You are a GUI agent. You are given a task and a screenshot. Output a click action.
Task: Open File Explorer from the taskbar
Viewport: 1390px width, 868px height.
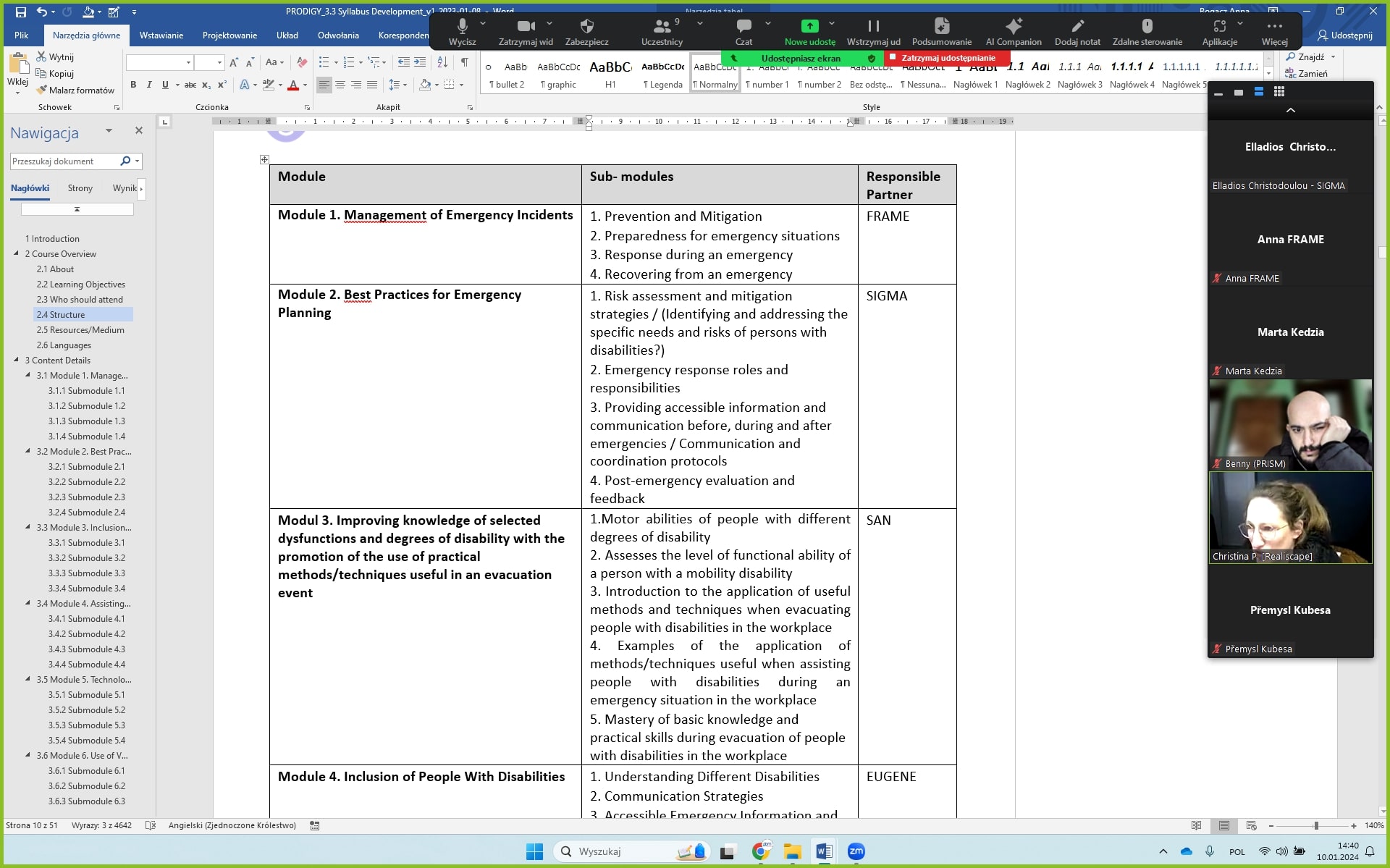click(793, 851)
